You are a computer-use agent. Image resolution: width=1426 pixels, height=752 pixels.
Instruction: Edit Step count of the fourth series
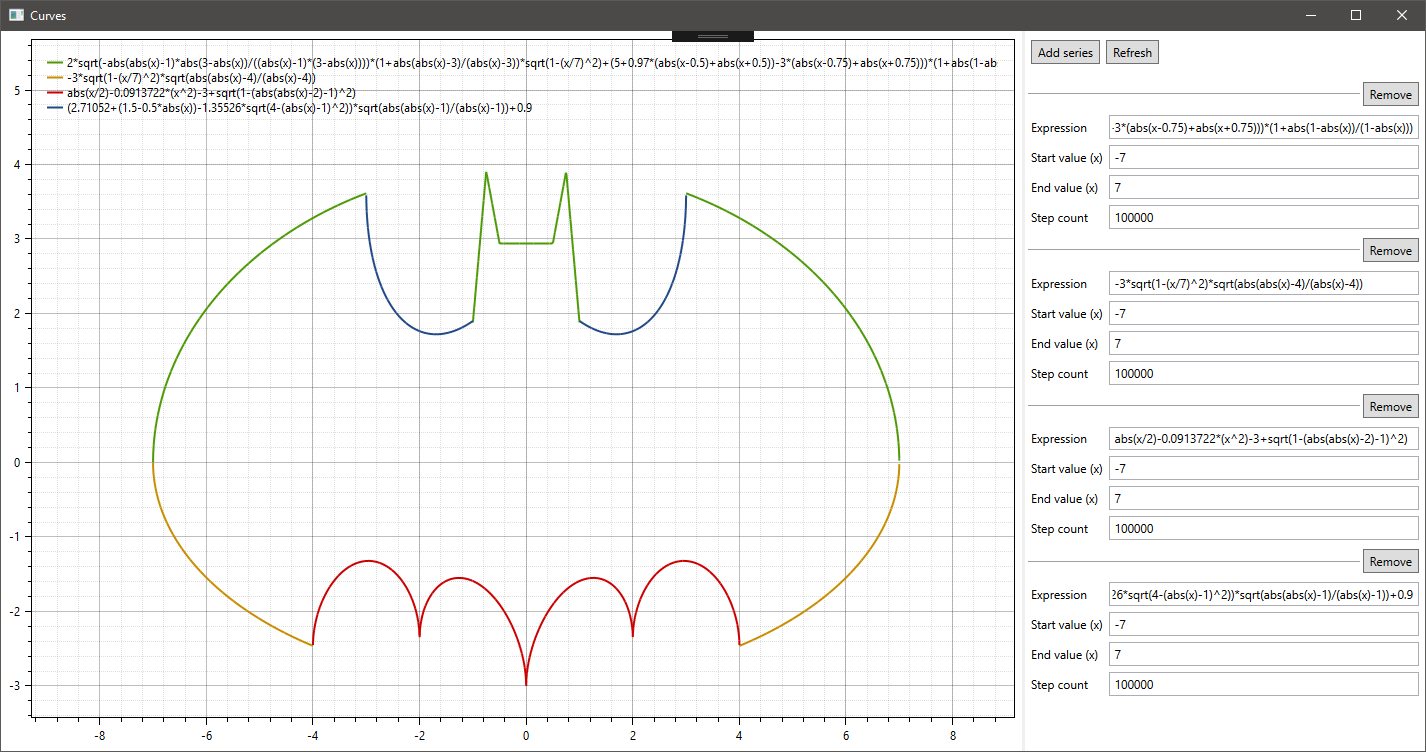pos(1264,685)
